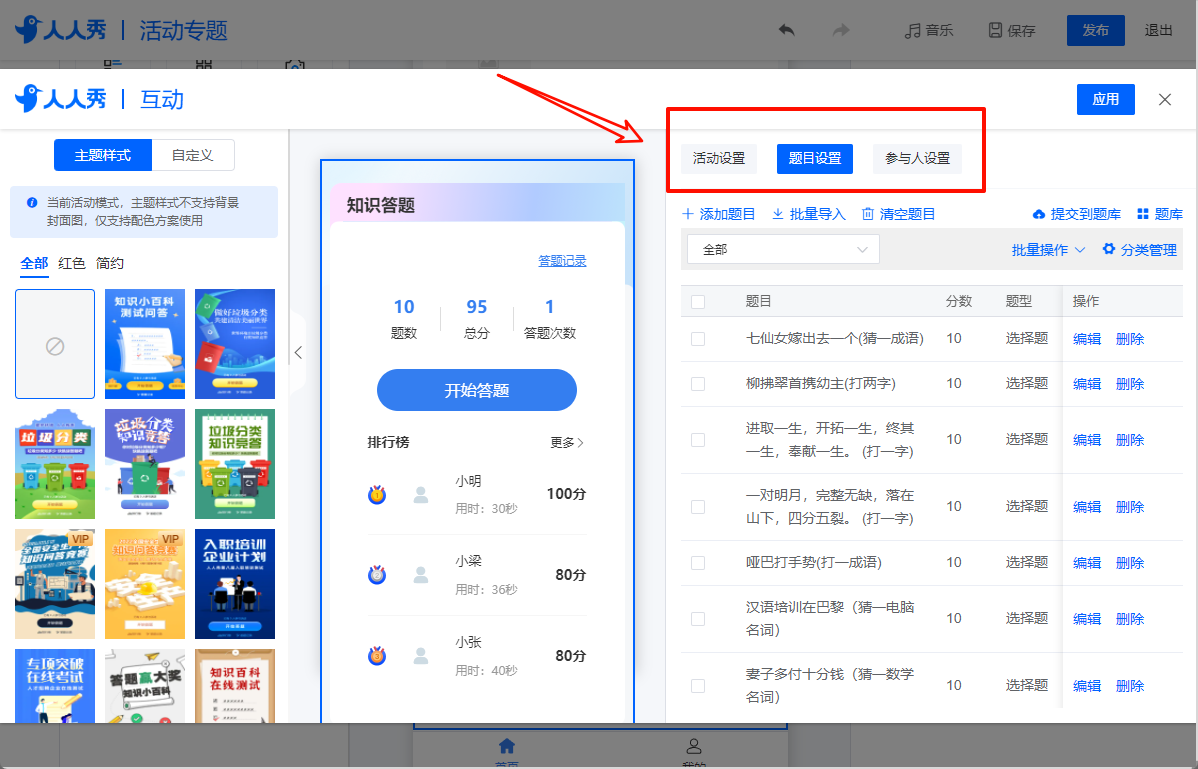Open the 音乐 music option
Viewport: 1198px width, 769px height.
coord(928,30)
